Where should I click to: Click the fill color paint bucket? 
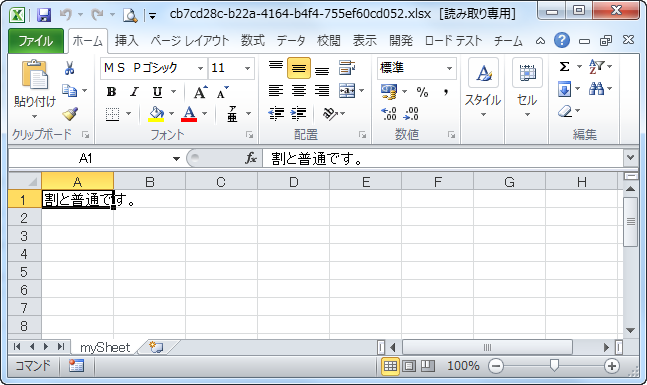coord(156,113)
